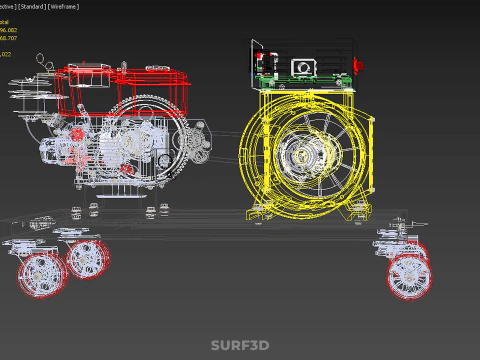Viewport: 480px width, 360px height.
Task: Select the leftmost red caster wheel
Action: click(x=42, y=276)
